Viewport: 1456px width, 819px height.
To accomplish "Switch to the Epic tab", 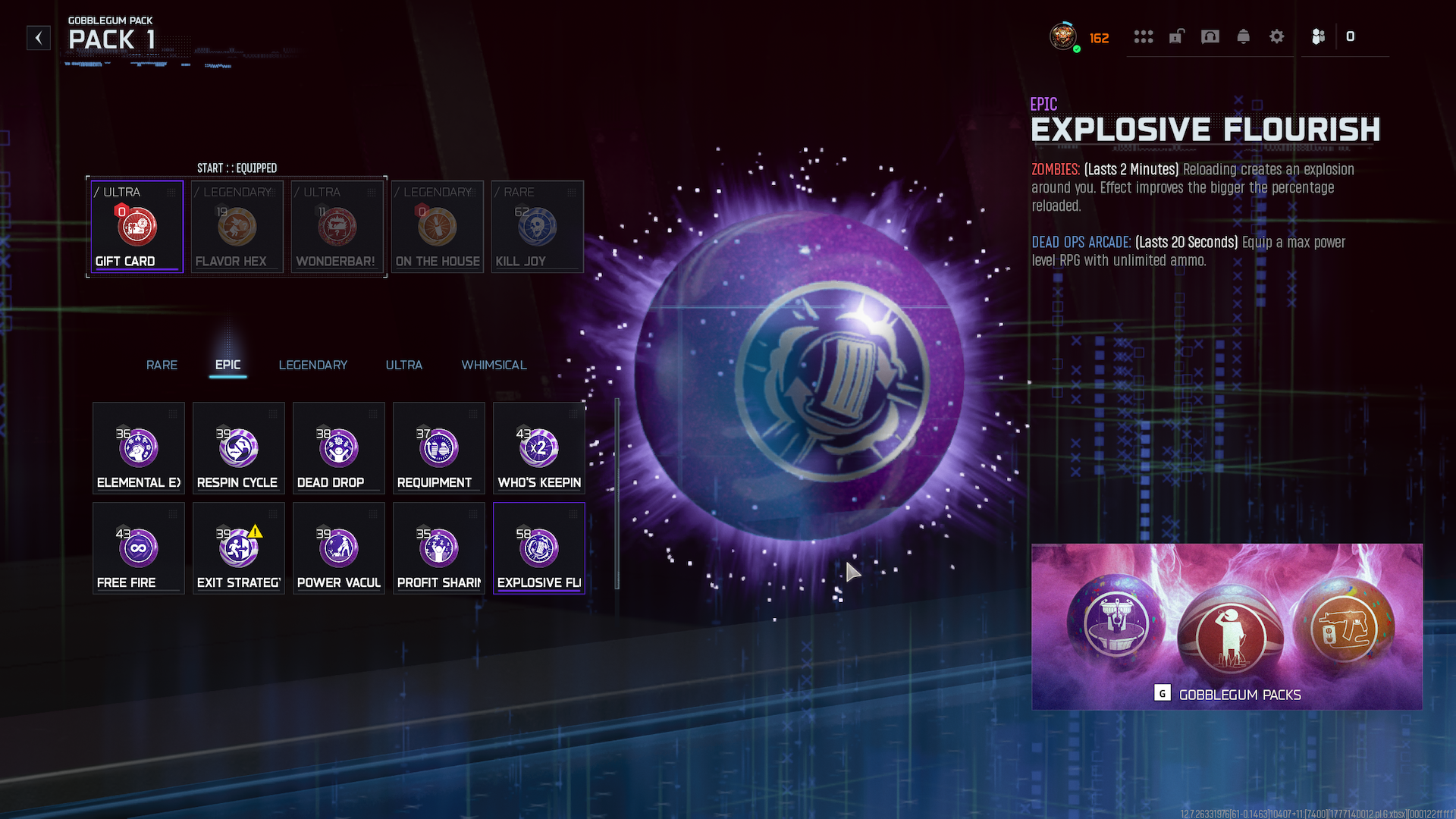I will [x=227, y=365].
